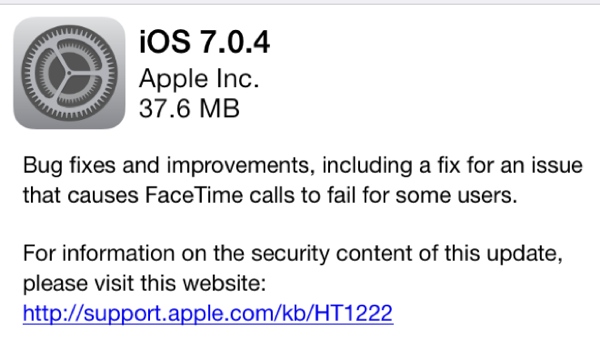The image size is (600, 360).
Task: Tap the center hub of the gear icon
Action: click(69, 73)
